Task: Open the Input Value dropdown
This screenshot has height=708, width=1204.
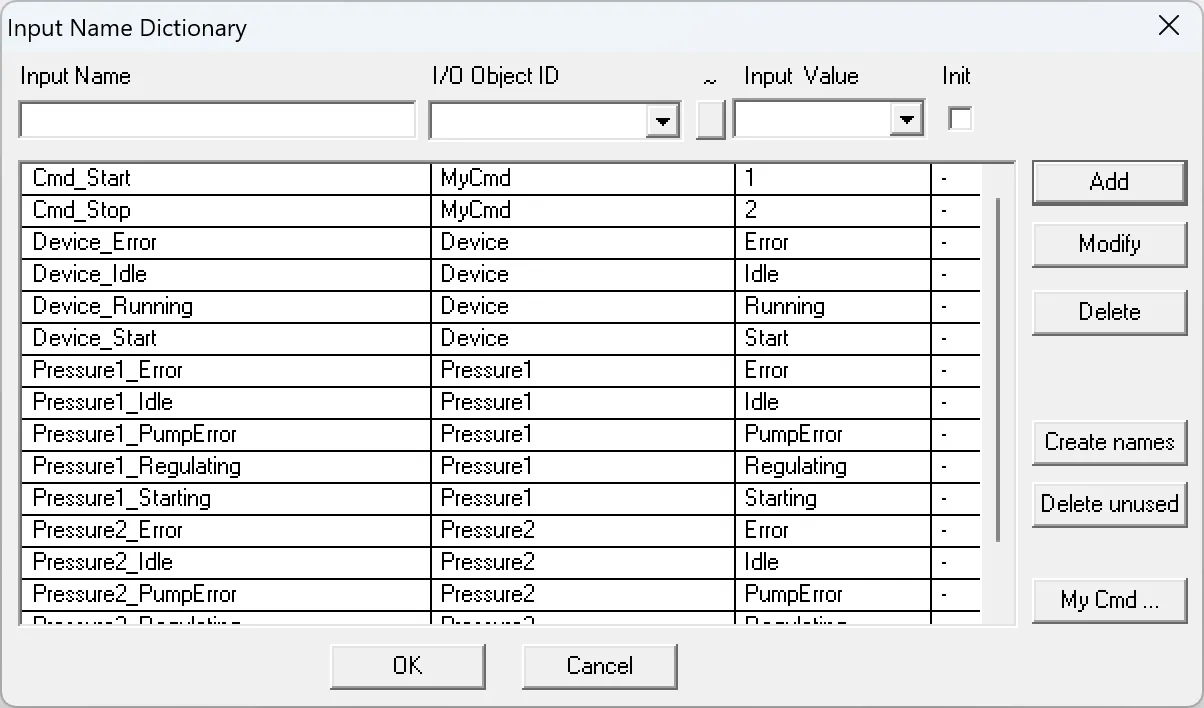Action: tap(907, 119)
